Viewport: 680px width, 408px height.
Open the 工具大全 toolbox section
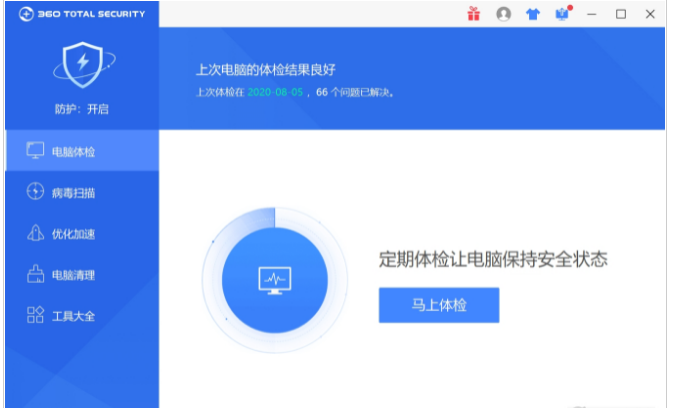click(x=82, y=315)
